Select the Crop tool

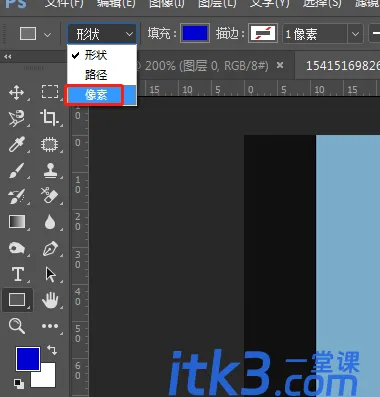(49, 118)
